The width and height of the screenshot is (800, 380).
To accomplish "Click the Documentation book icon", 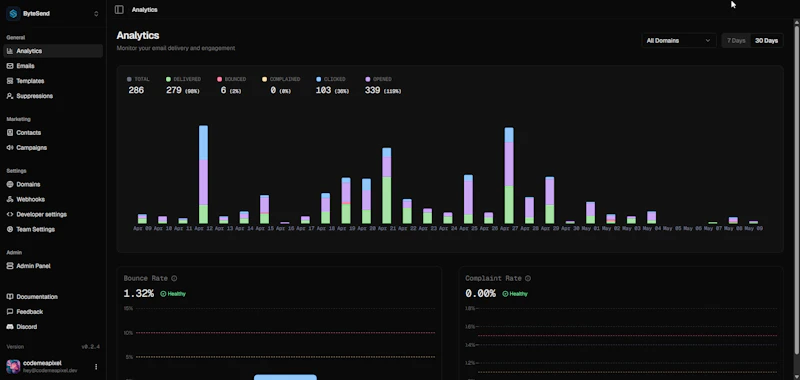I will pos(10,297).
